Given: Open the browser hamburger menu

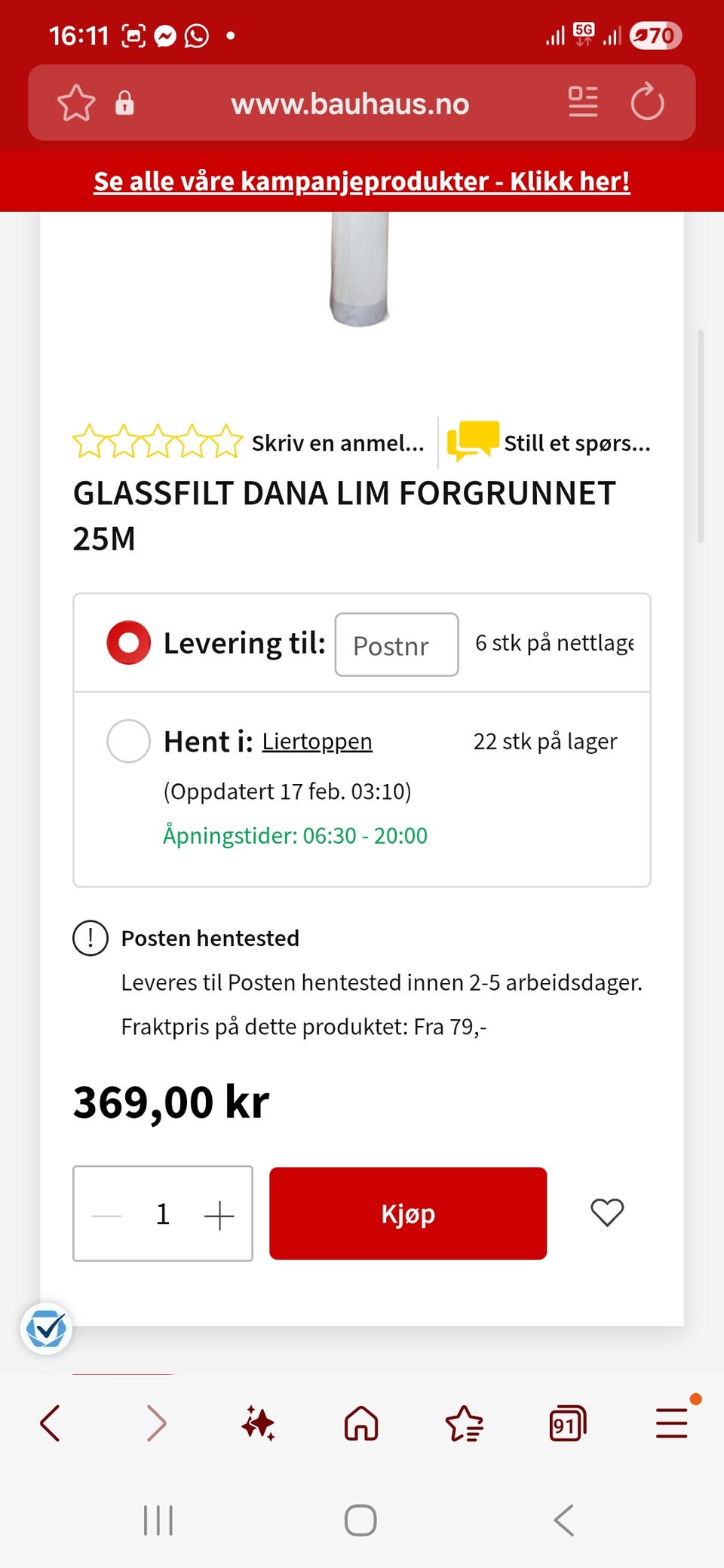Looking at the screenshot, I should [x=671, y=1424].
